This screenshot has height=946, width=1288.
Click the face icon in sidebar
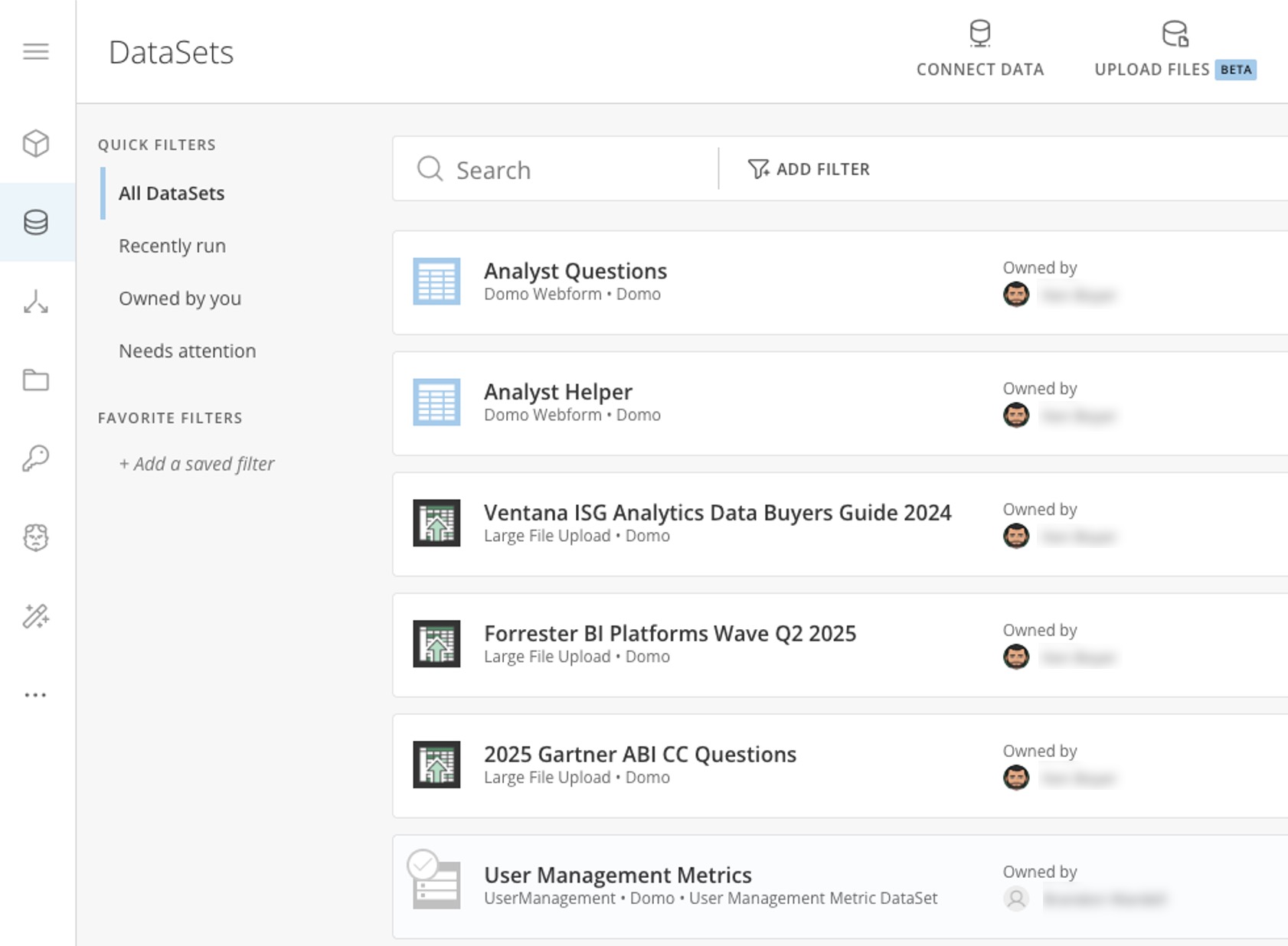click(35, 537)
